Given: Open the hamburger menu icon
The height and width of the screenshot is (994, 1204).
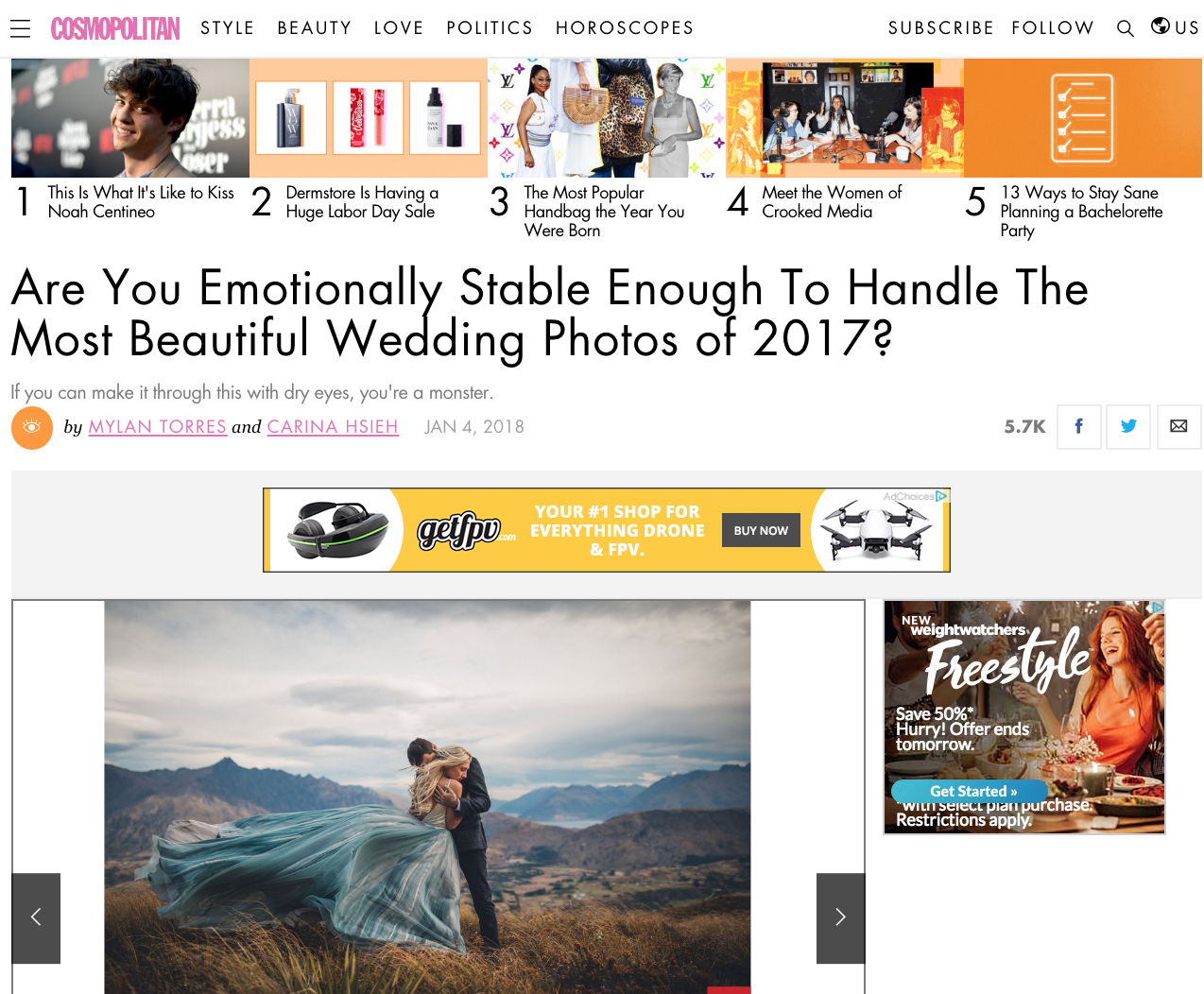Looking at the screenshot, I should coord(21,28).
